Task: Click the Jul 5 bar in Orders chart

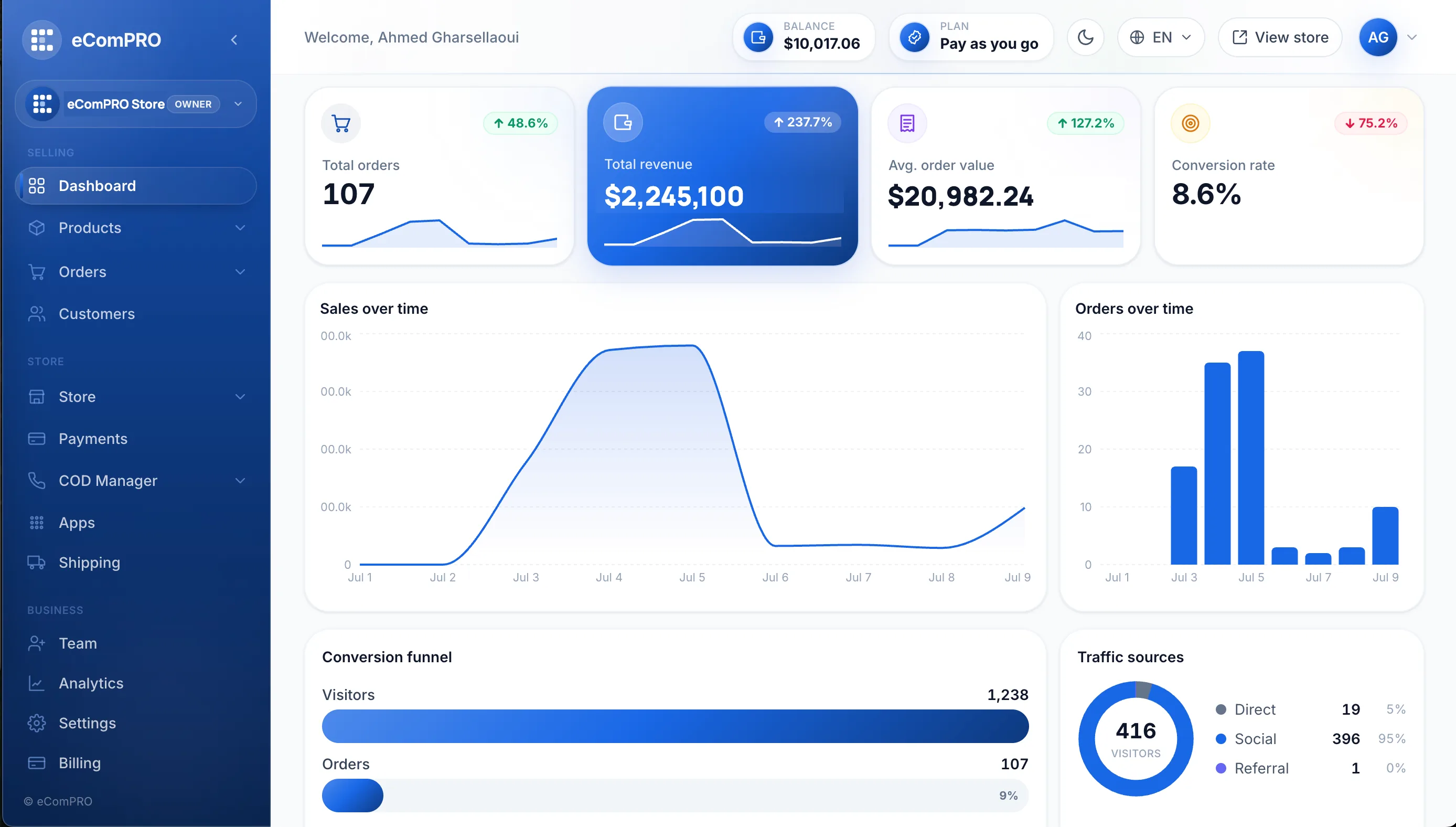Action: click(1250, 458)
